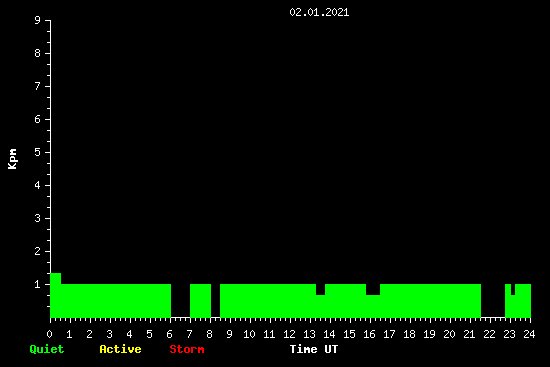Image resolution: width=550 pixels, height=367 pixels.
Task: Click the green bar between hours 7 and 8
Action: click(x=200, y=301)
